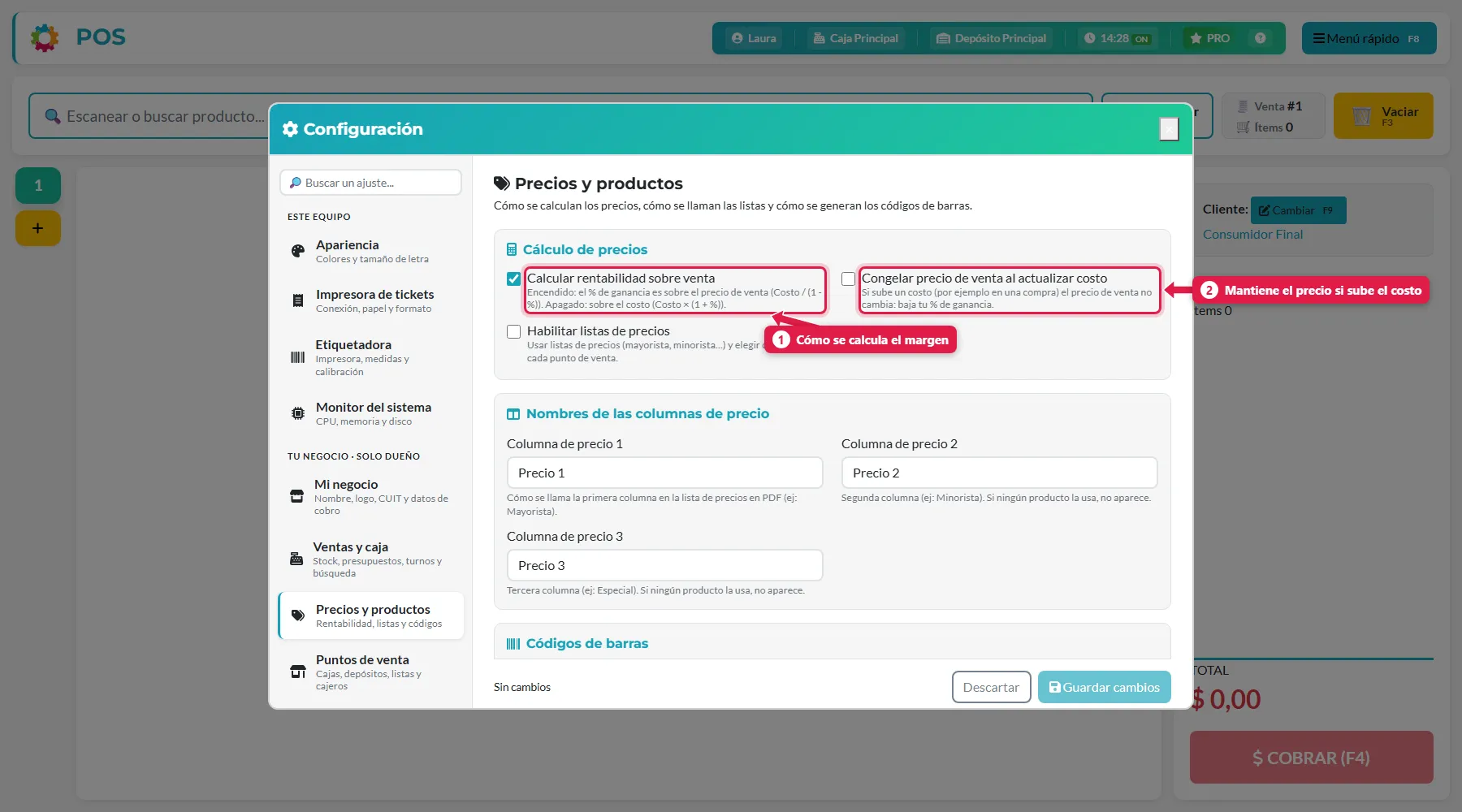Open Mi negocio settings section
This screenshot has width=1462, height=812.
tap(371, 496)
